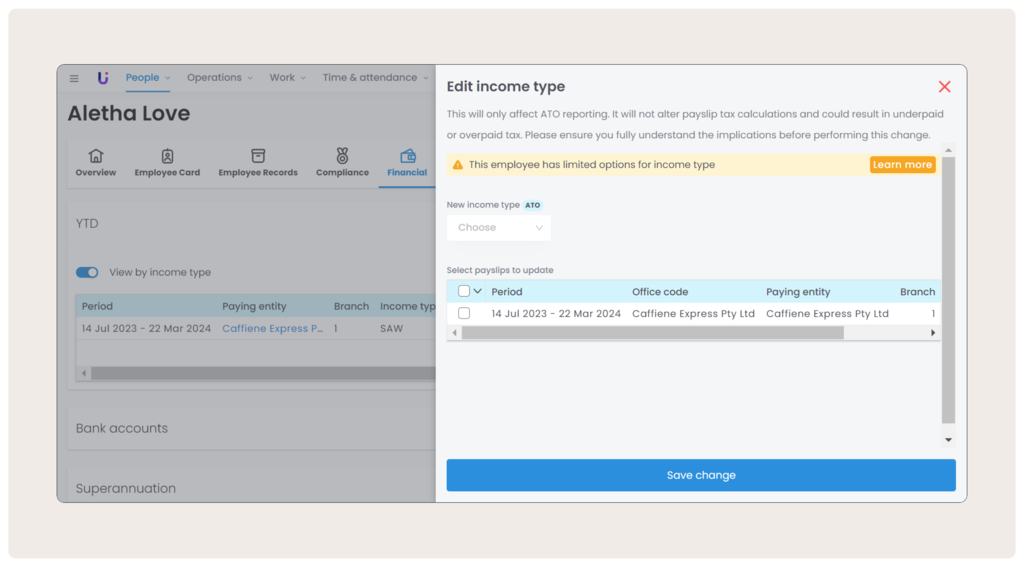Screen dimensions: 1024x567
Task: Expand the People menu dropdown
Action: [x=147, y=78]
